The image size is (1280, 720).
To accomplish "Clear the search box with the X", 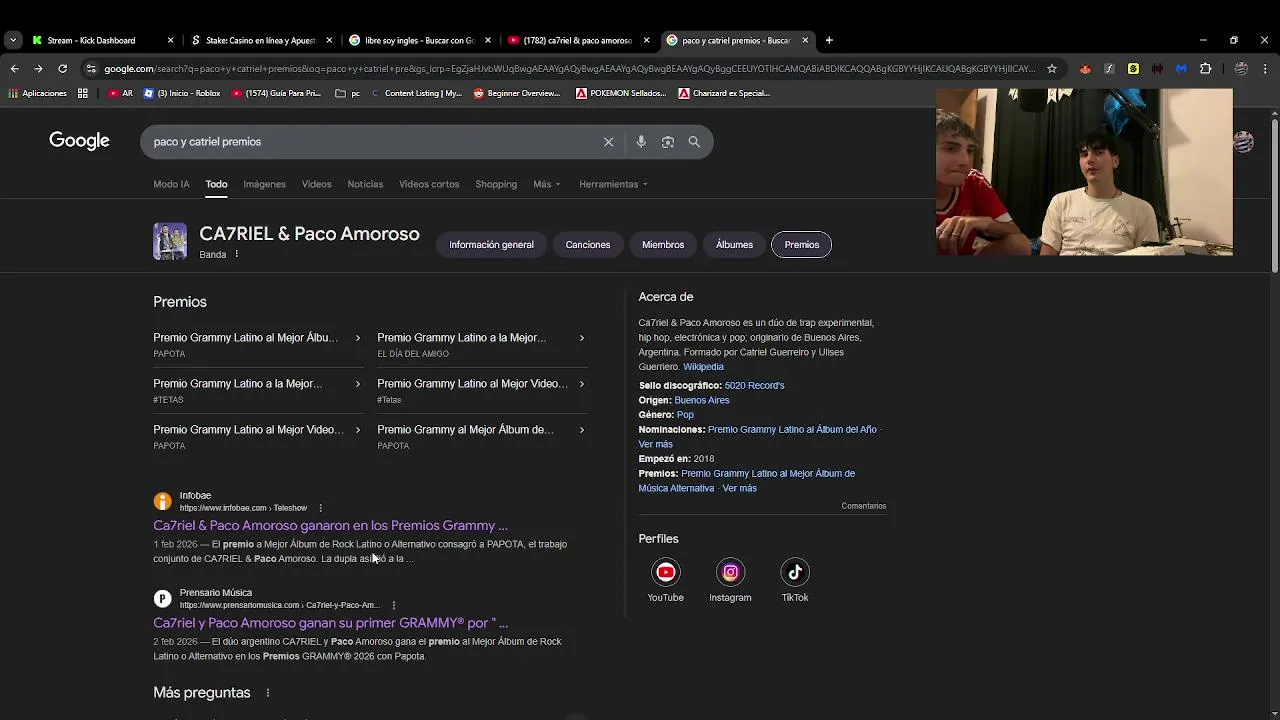I will coord(608,142).
